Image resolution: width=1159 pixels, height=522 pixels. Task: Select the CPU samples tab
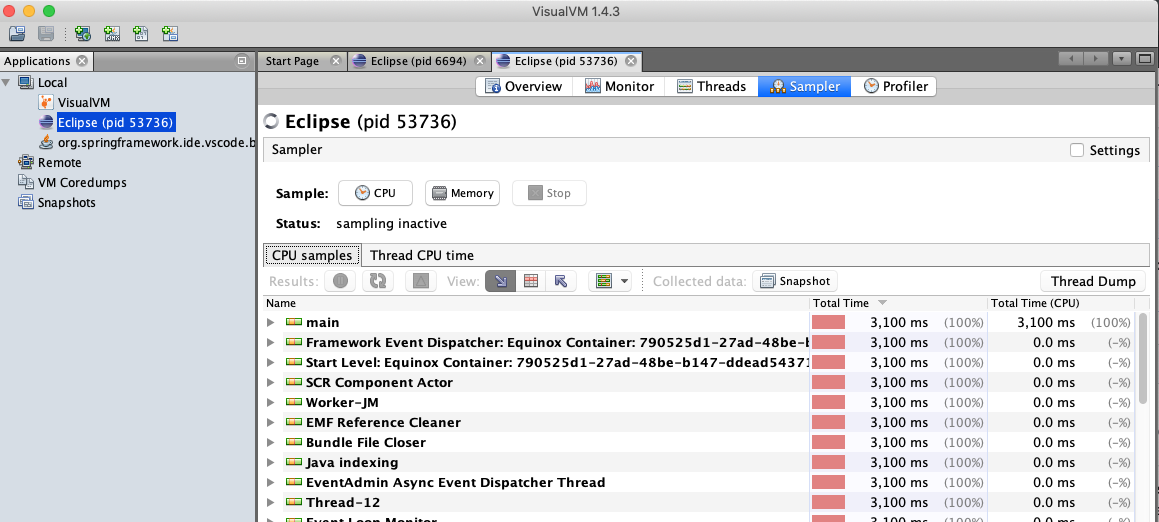(312, 255)
